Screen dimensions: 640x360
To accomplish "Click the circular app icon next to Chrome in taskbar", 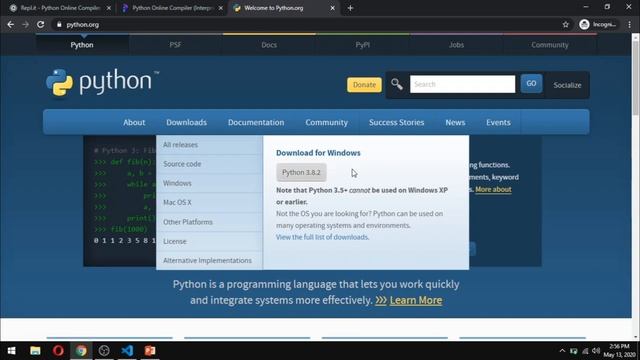I will [x=104, y=351].
